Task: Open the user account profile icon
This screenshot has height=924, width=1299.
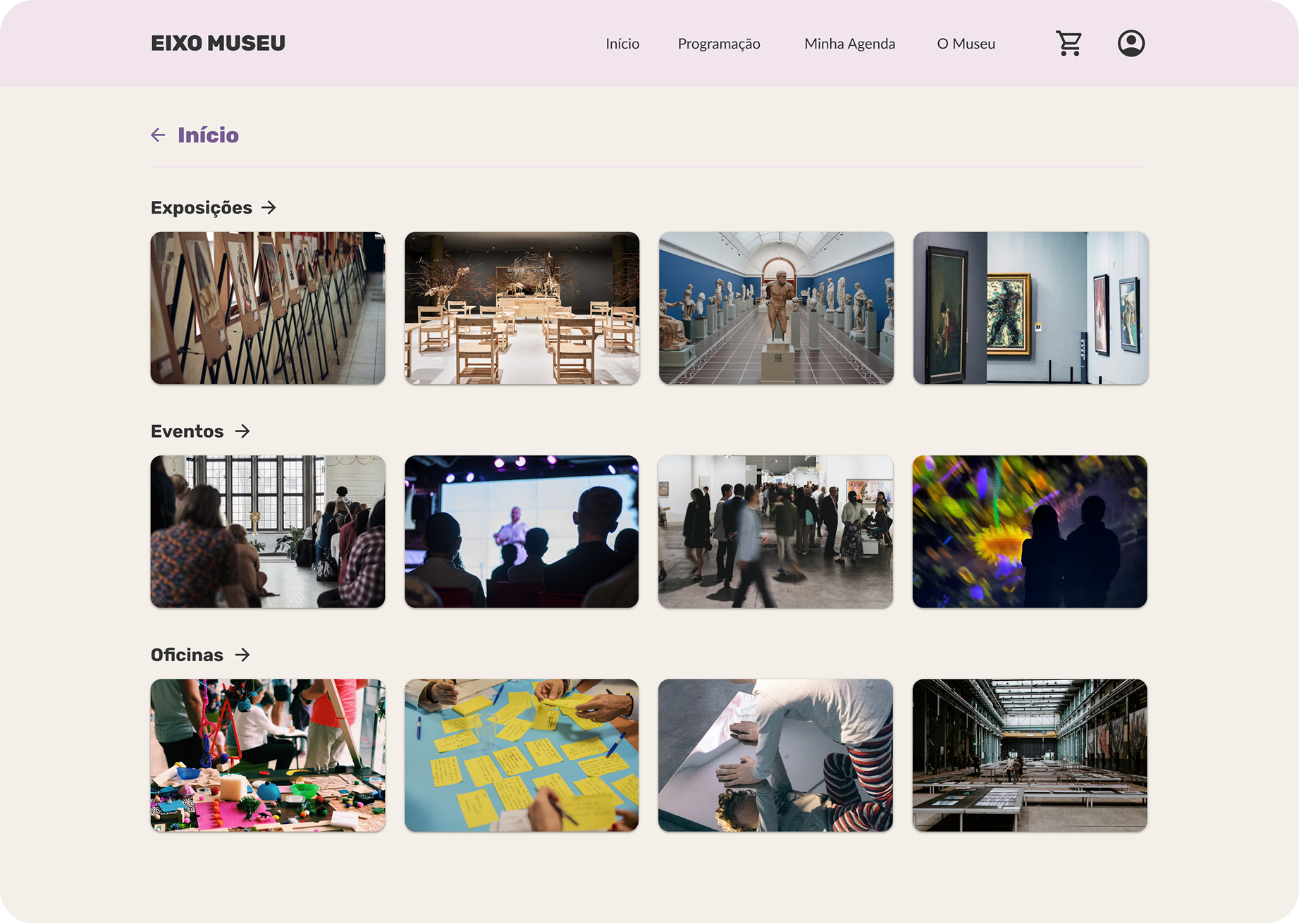Action: click(1131, 43)
